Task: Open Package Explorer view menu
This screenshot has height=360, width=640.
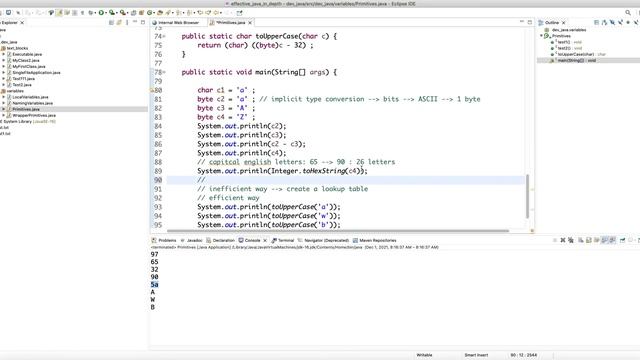Action: (x=127, y=23)
